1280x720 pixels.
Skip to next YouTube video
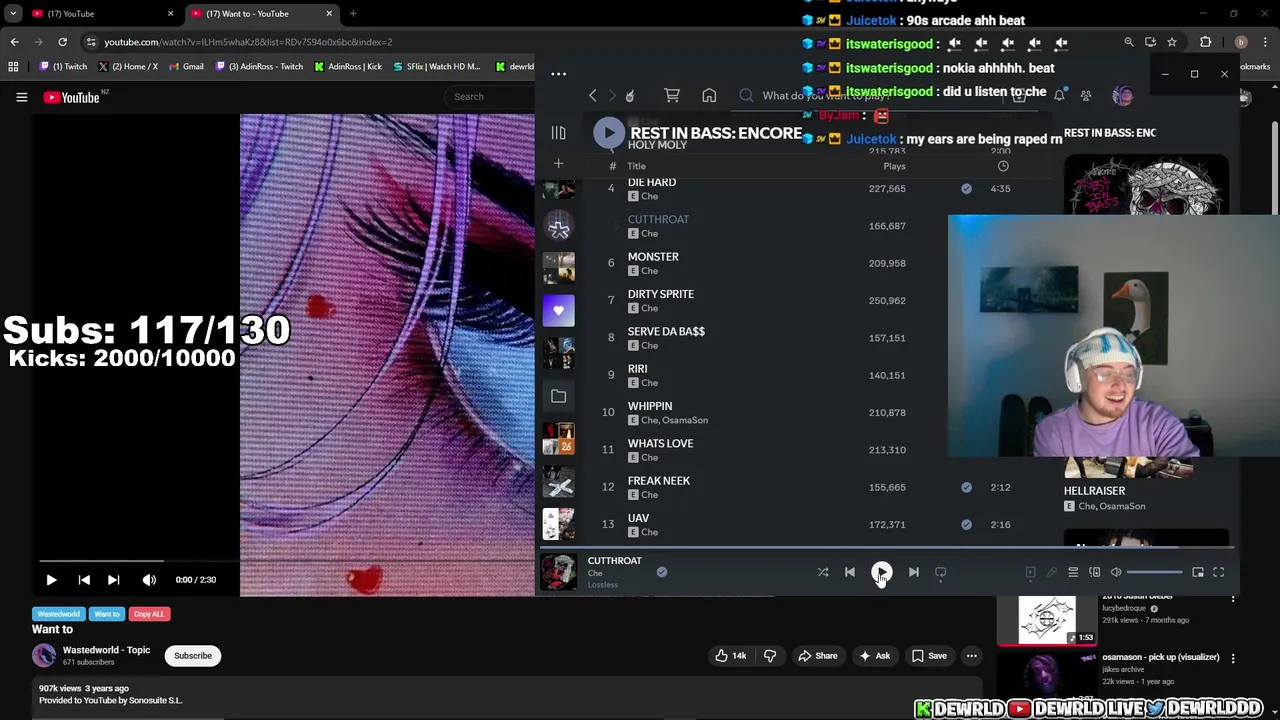tap(113, 580)
